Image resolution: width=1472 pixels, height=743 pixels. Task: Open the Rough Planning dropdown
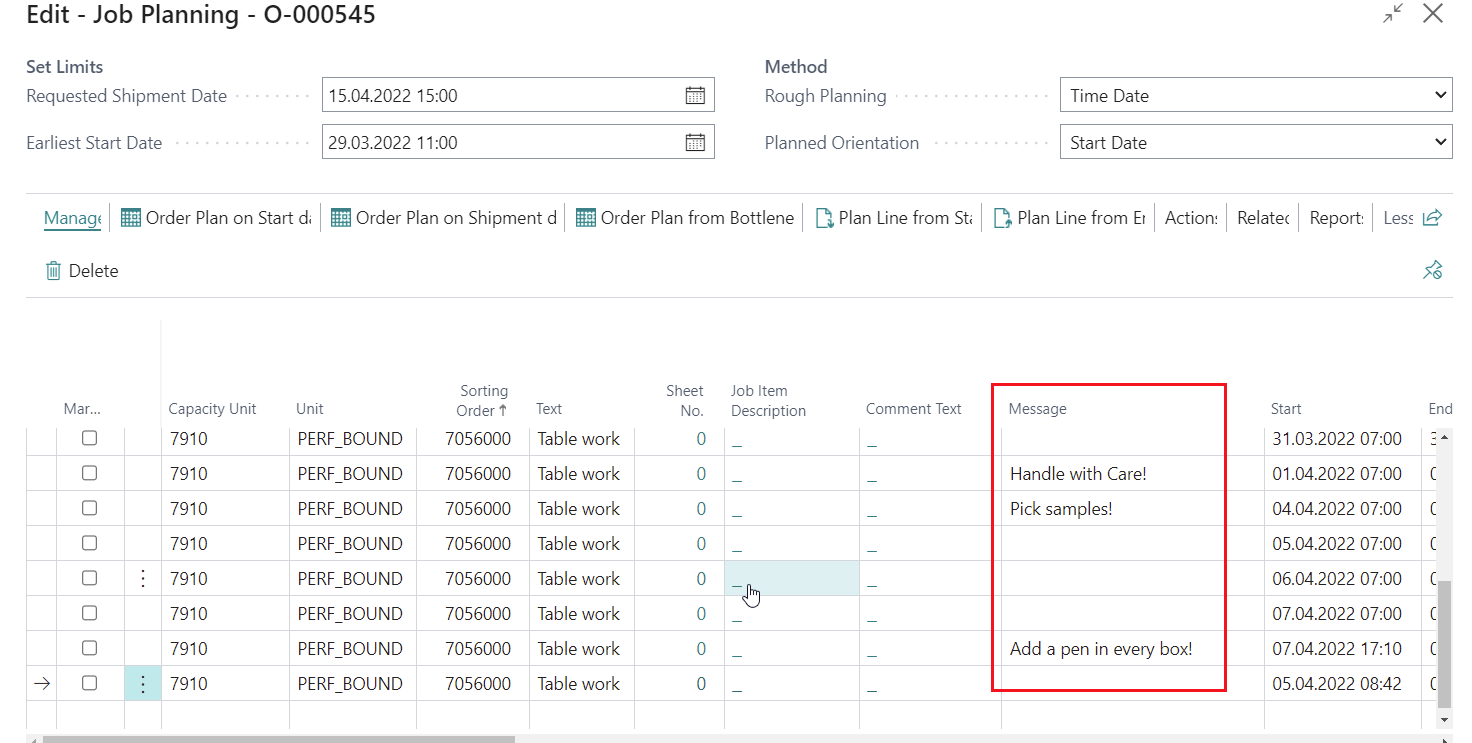pyautogui.click(x=1255, y=96)
